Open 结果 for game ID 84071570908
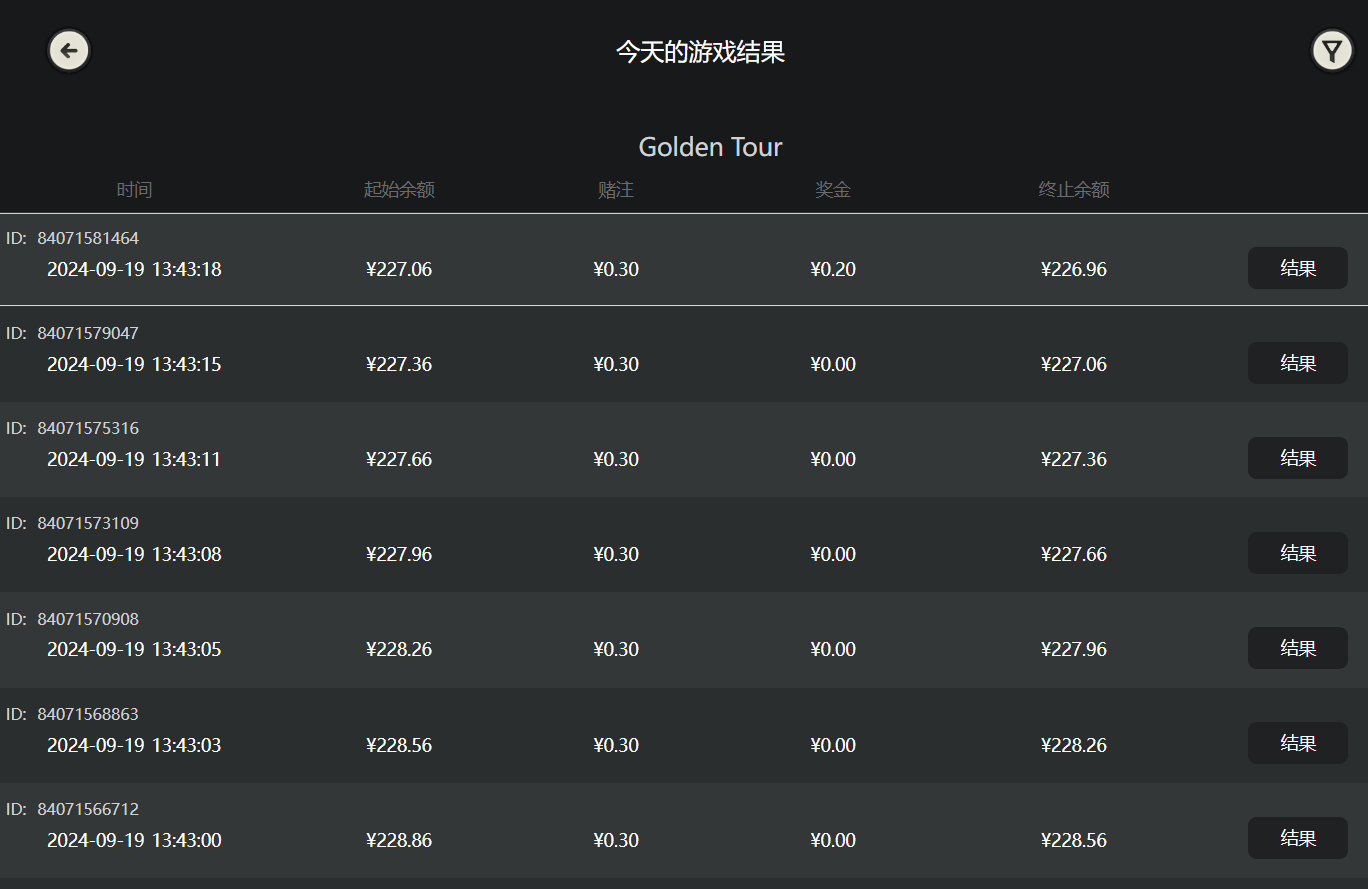The width and height of the screenshot is (1368, 889). click(1297, 648)
